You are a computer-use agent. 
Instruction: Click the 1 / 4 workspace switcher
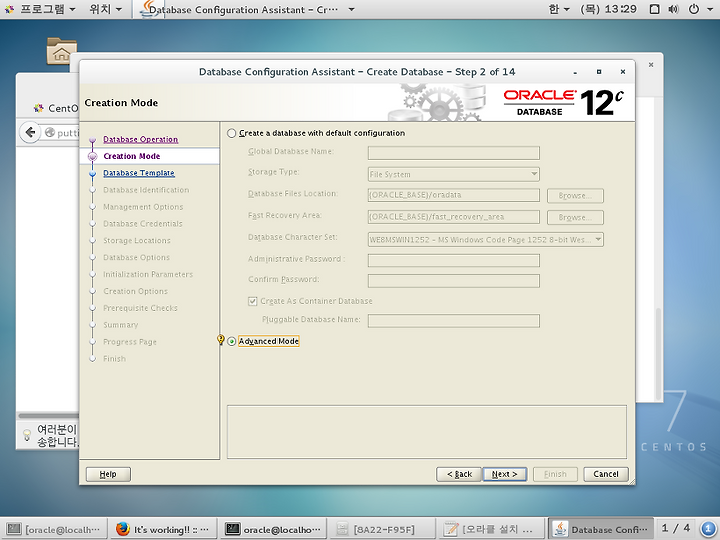pyautogui.click(x=676, y=529)
